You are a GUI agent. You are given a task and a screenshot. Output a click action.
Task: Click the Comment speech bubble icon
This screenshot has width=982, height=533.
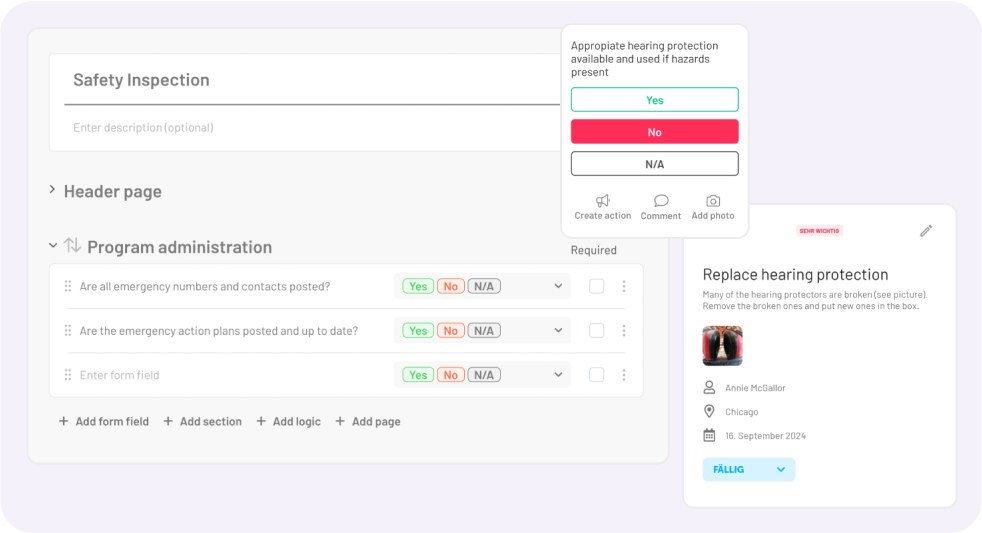click(x=660, y=201)
